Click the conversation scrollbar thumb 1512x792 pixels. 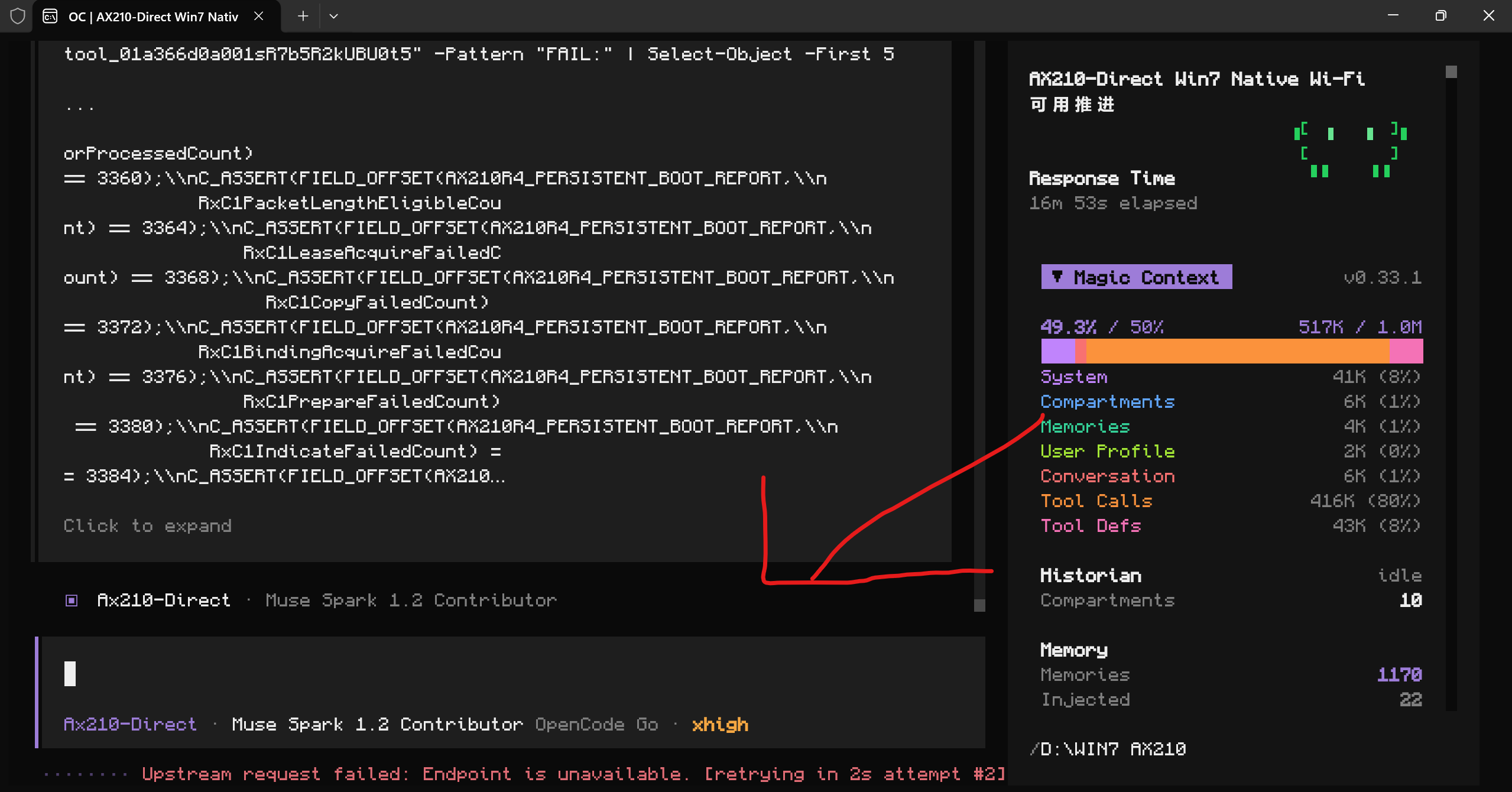click(979, 605)
